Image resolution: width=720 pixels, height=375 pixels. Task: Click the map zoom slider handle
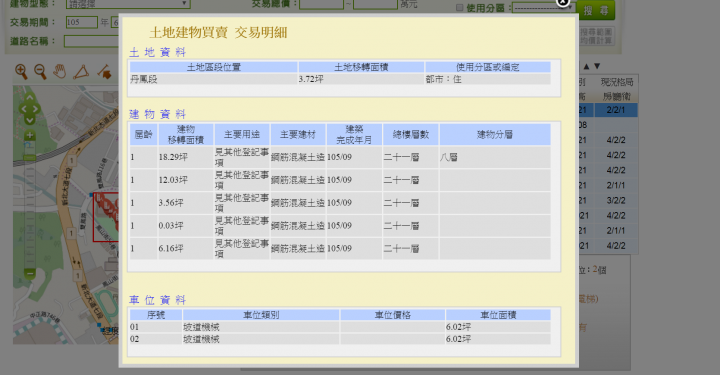click(x=29, y=157)
